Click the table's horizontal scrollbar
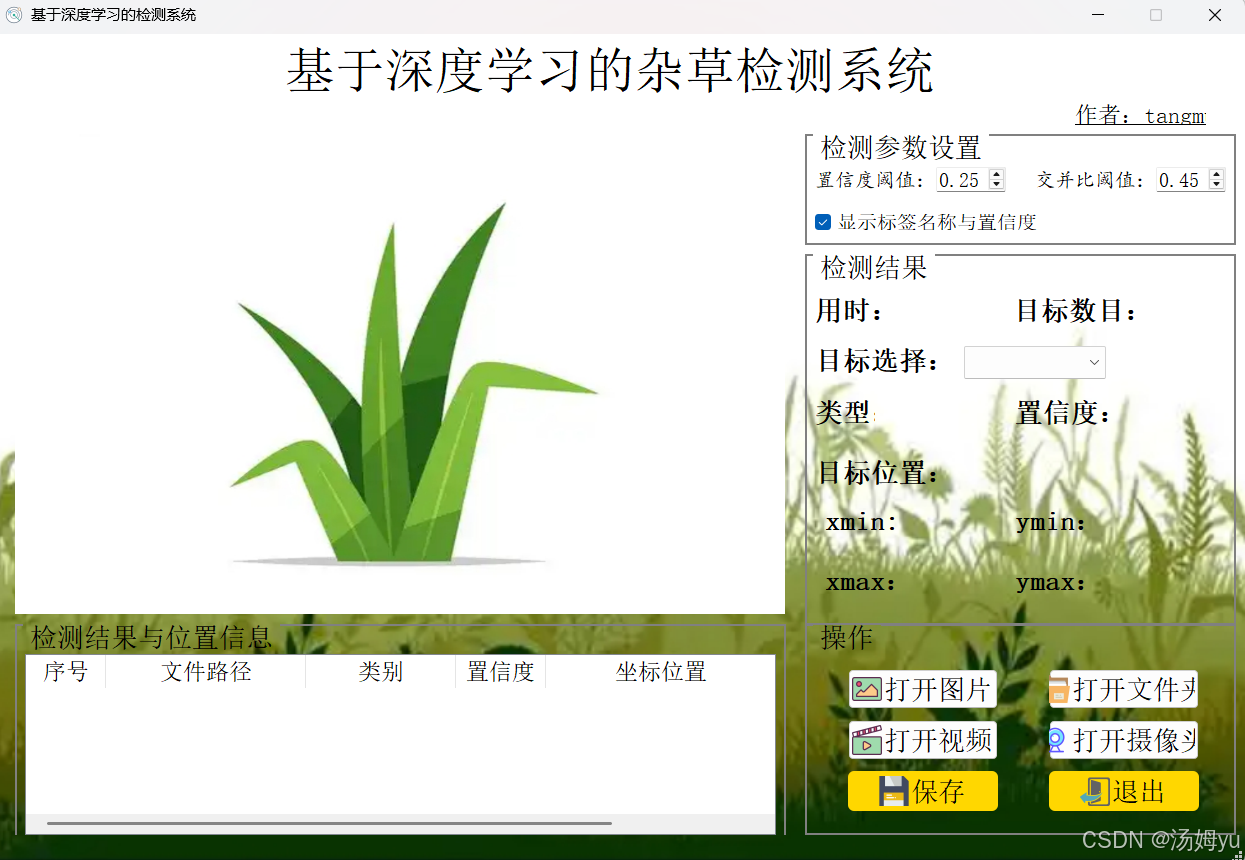Image resolution: width=1245 pixels, height=860 pixels. point(330,823)
